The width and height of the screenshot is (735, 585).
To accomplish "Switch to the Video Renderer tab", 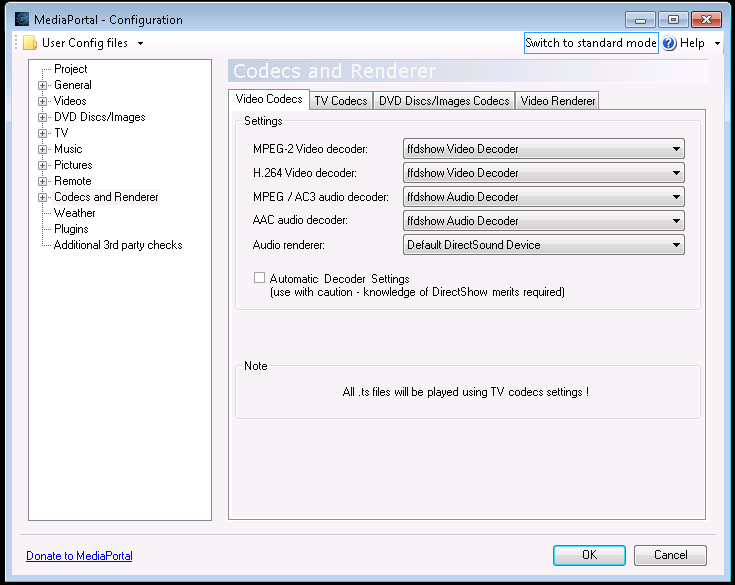I will click(558, 100).
